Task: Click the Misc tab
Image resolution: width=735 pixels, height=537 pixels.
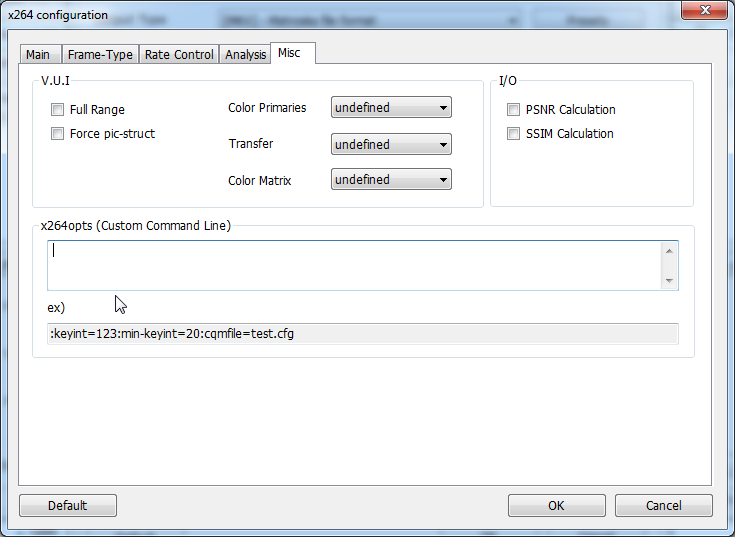Action: (292, 53)
